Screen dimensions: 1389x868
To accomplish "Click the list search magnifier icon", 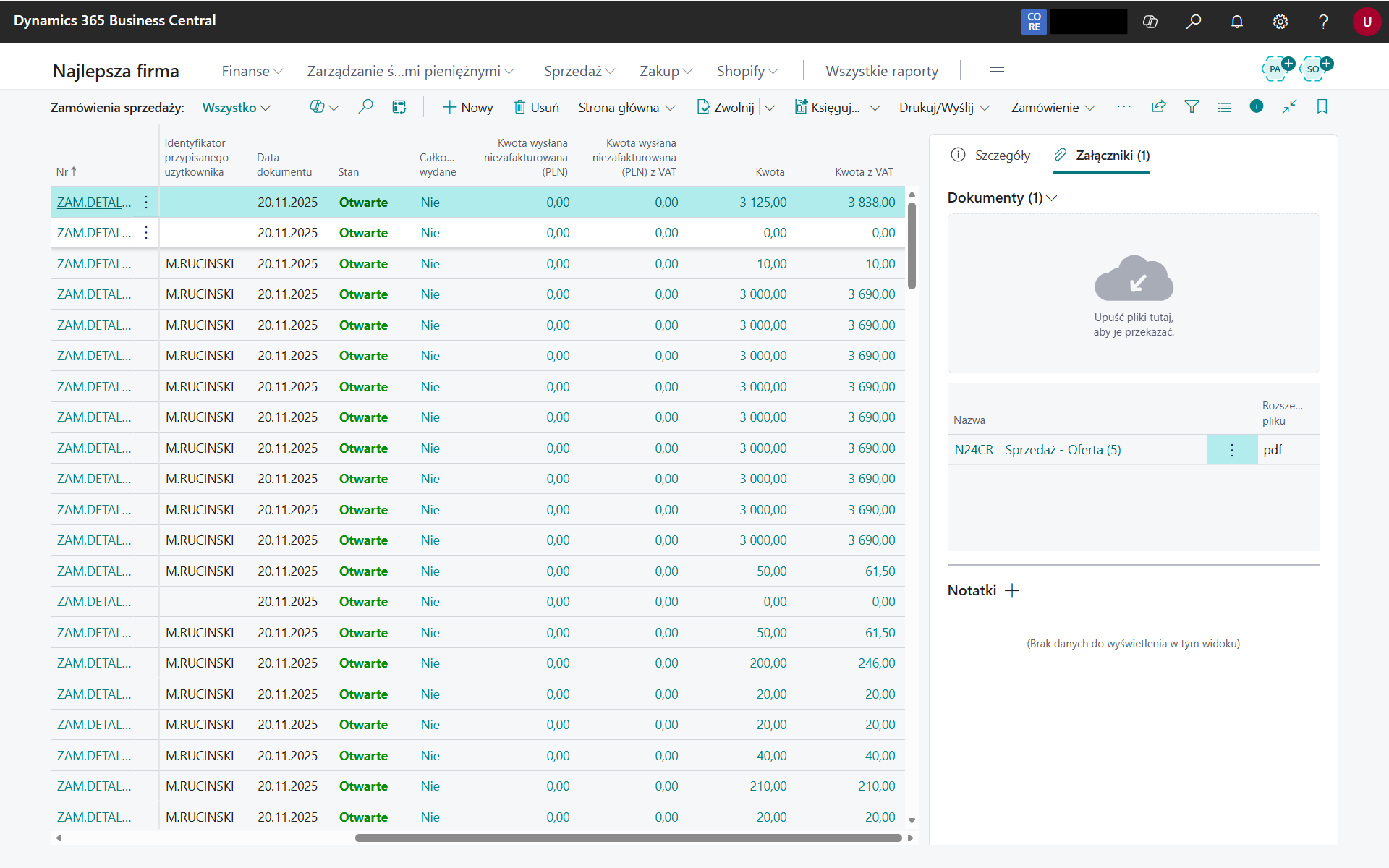I will point(366,107).
